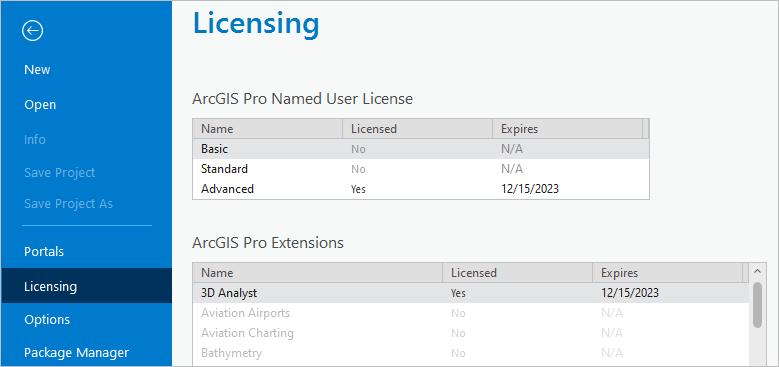Click Licensed column header in Named User License table
This screenshot has height=367, width=779.
[417, 129]
